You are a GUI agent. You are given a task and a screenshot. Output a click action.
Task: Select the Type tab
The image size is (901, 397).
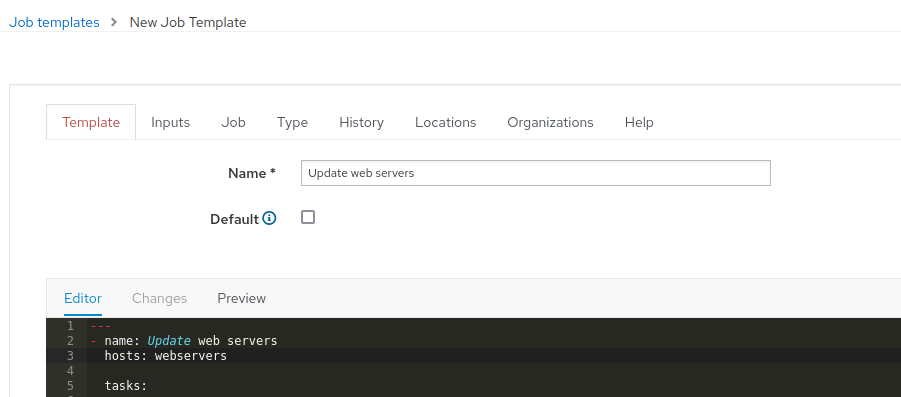pos(292,122)
